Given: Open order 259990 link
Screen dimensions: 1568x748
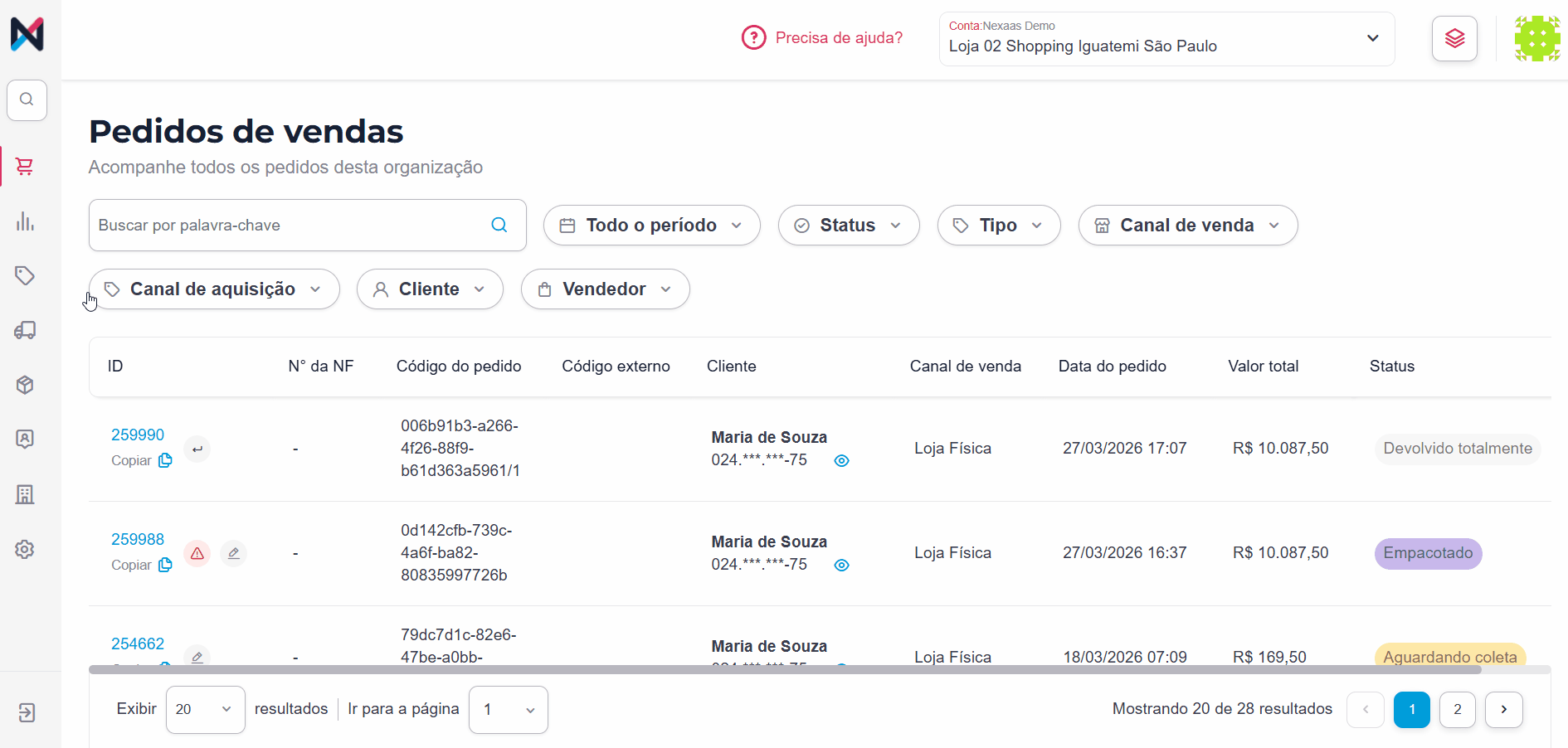Looking at the screenshot, I should (x=138, y=435).
